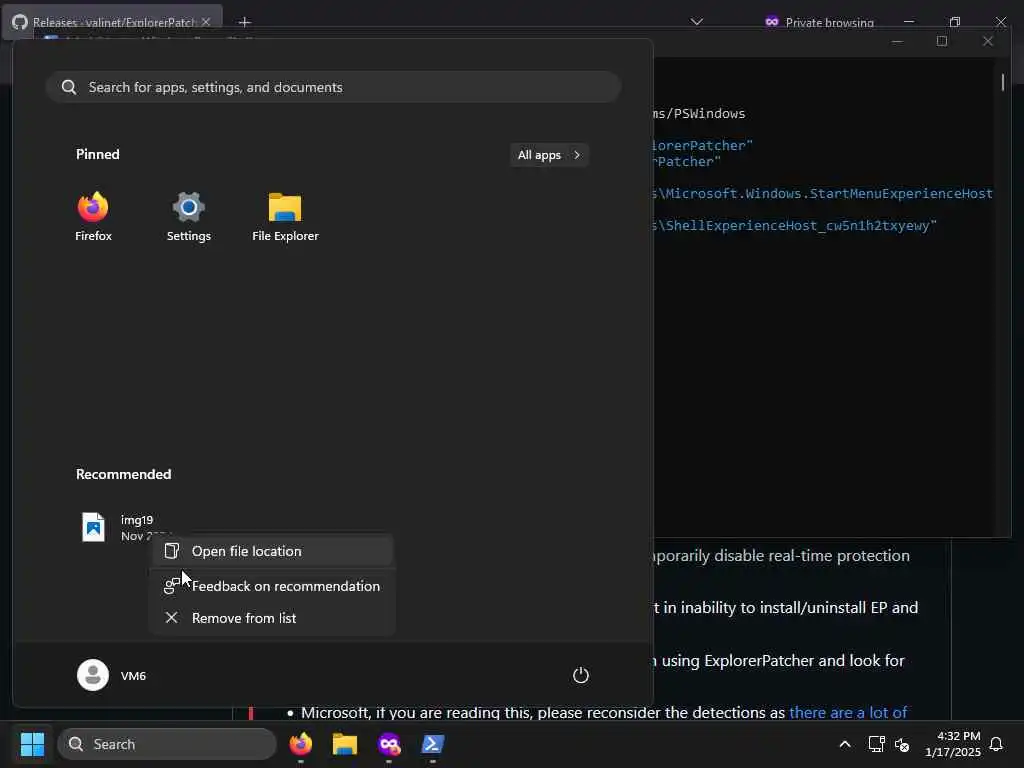Select the Releases valinet/ExplorerPatcher tab

coord(112,22)
